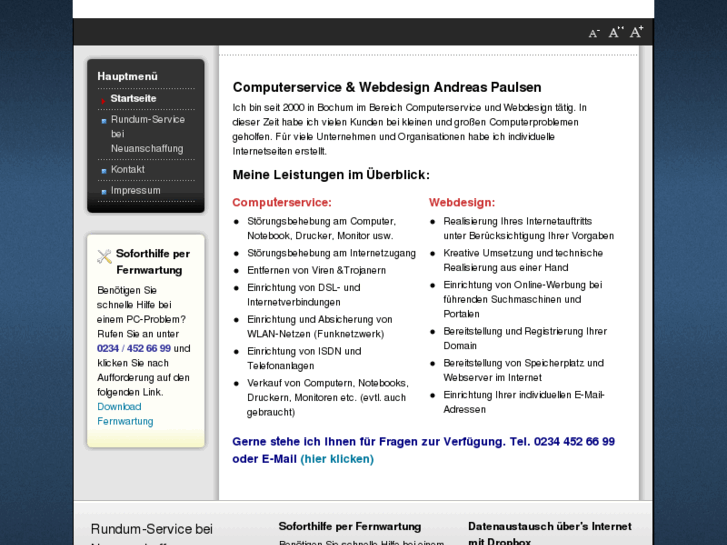Click the Meine Leistungen im Überblick heading
Image resolution: width=727 pixels, height=545 pixels.
tap(331, 174)
